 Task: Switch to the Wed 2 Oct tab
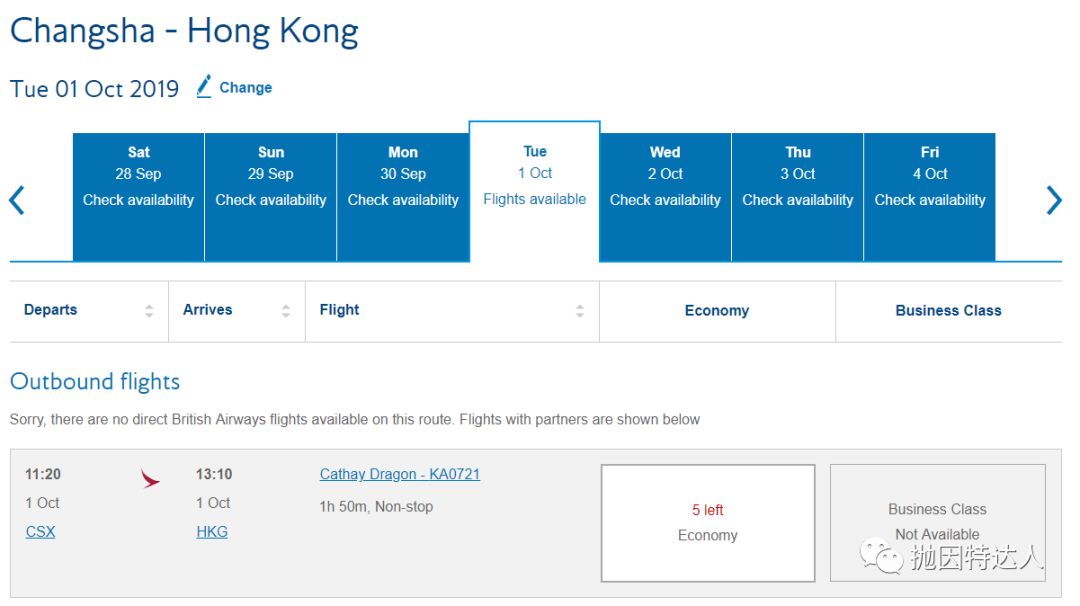(665, 196)
